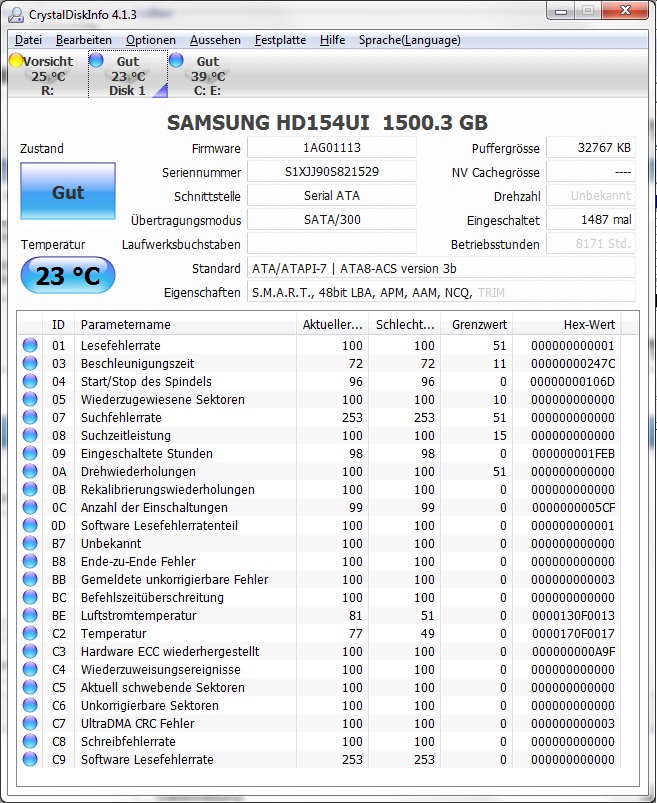Click the Parametername column header

click(x=185, y=325)
